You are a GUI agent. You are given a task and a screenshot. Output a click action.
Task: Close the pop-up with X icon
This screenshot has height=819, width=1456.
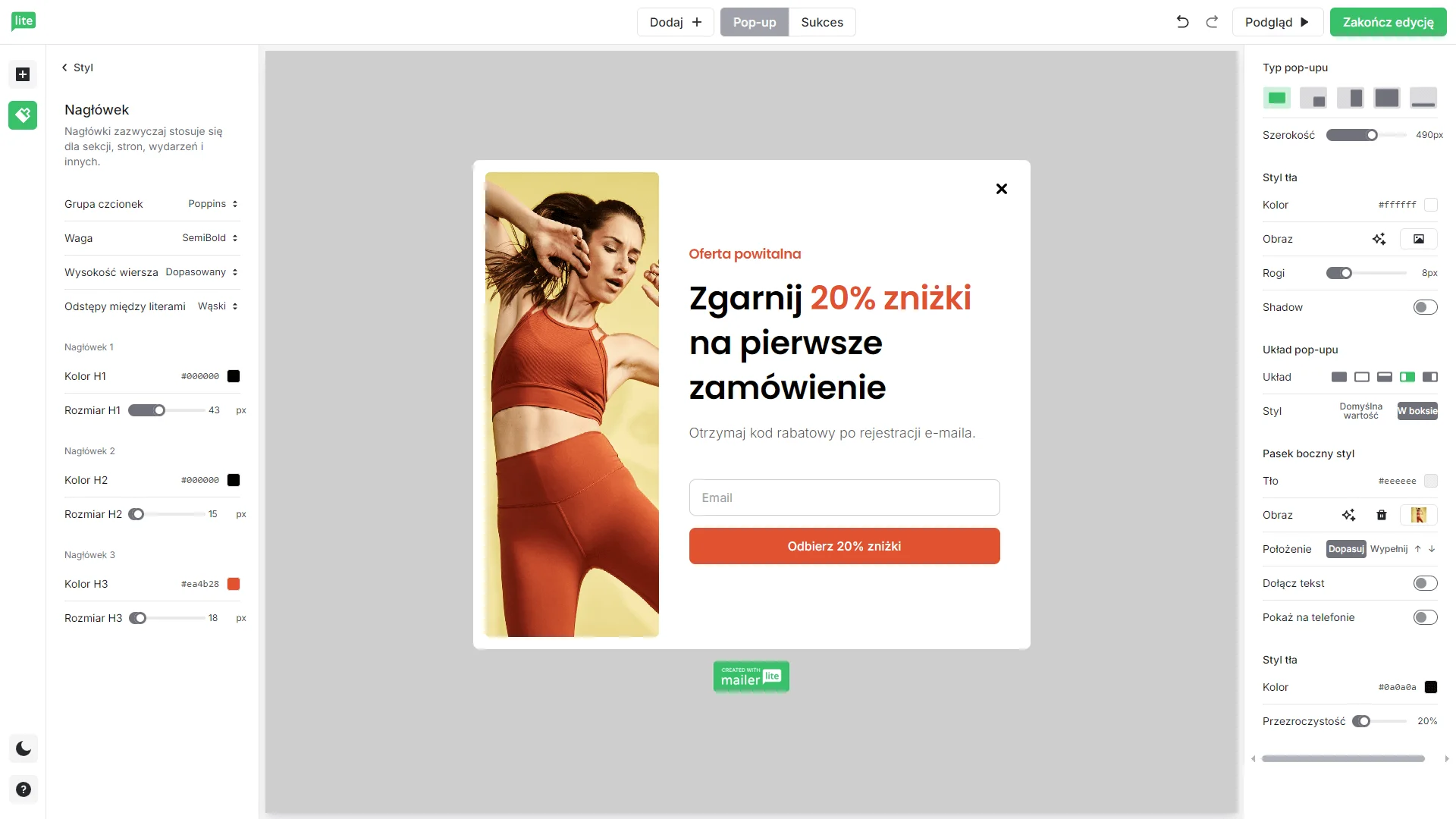[1002, 189]
